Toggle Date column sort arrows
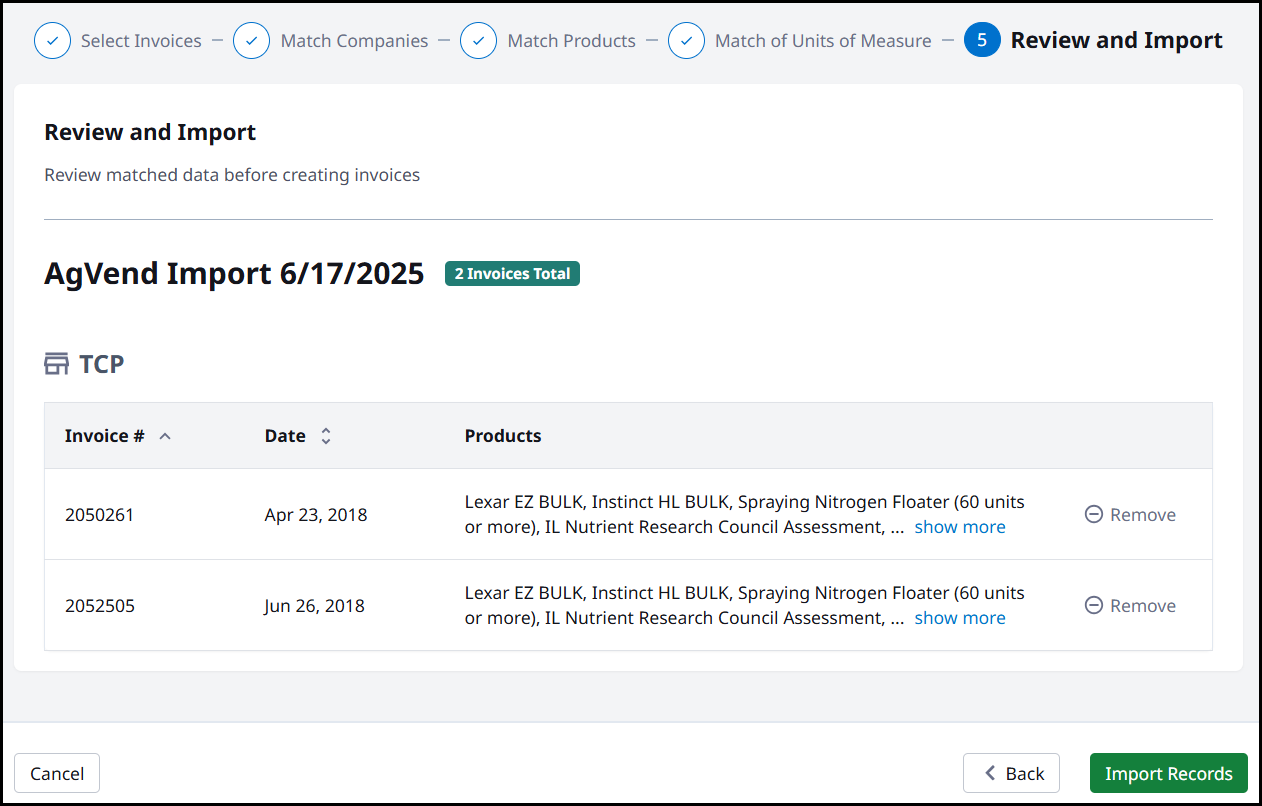Screen dimensions: 1262x806 (x=325, y=436)
